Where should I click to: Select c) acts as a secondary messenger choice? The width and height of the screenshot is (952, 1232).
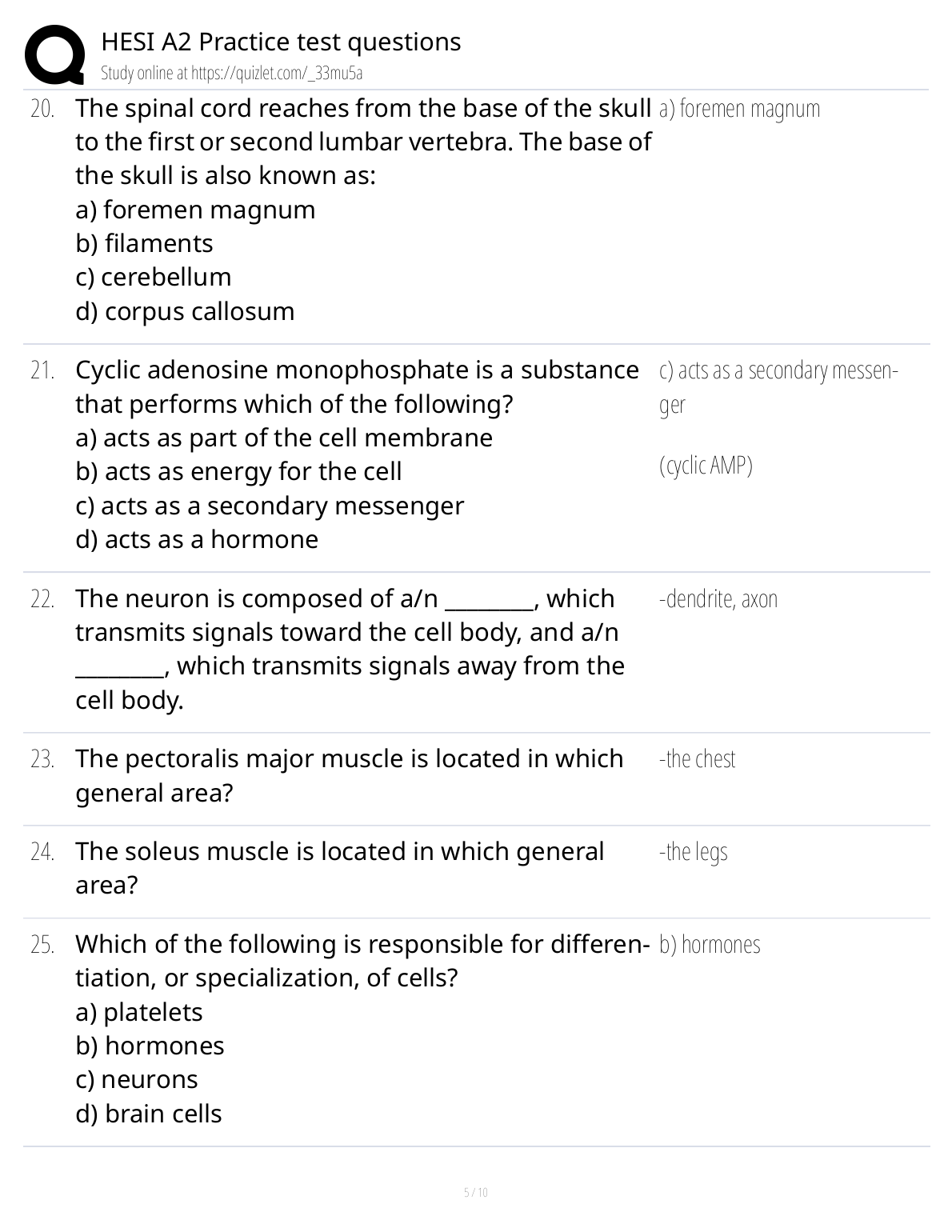click(x=270, y=506)
